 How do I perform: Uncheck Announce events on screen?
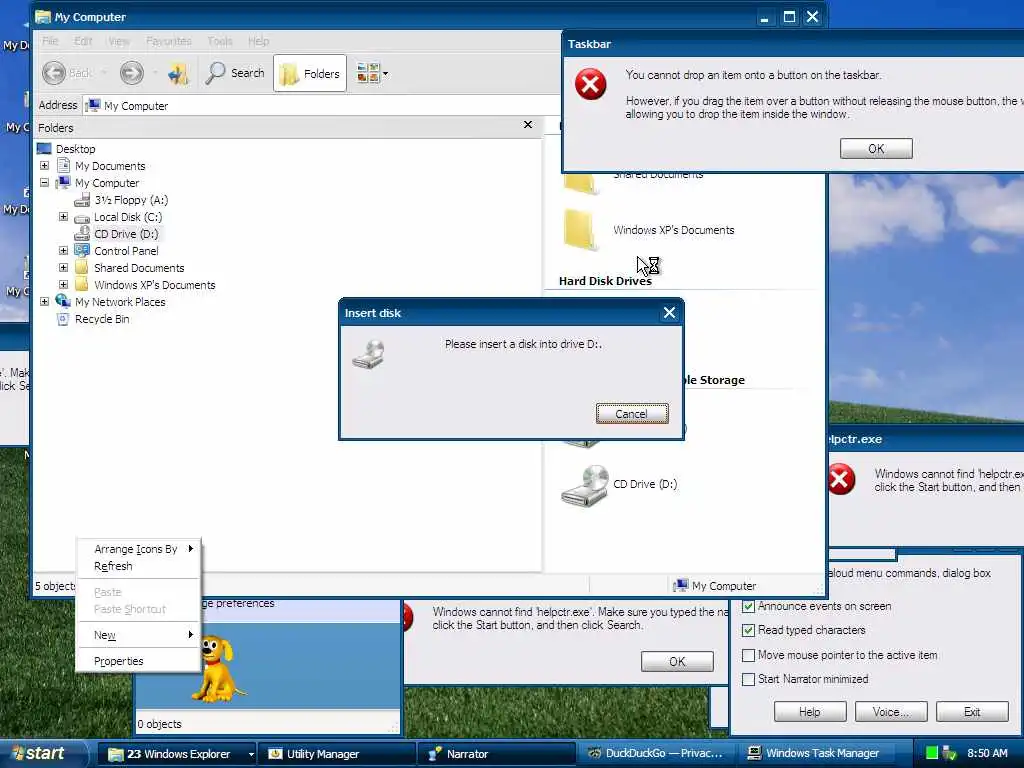coord(748,606)
